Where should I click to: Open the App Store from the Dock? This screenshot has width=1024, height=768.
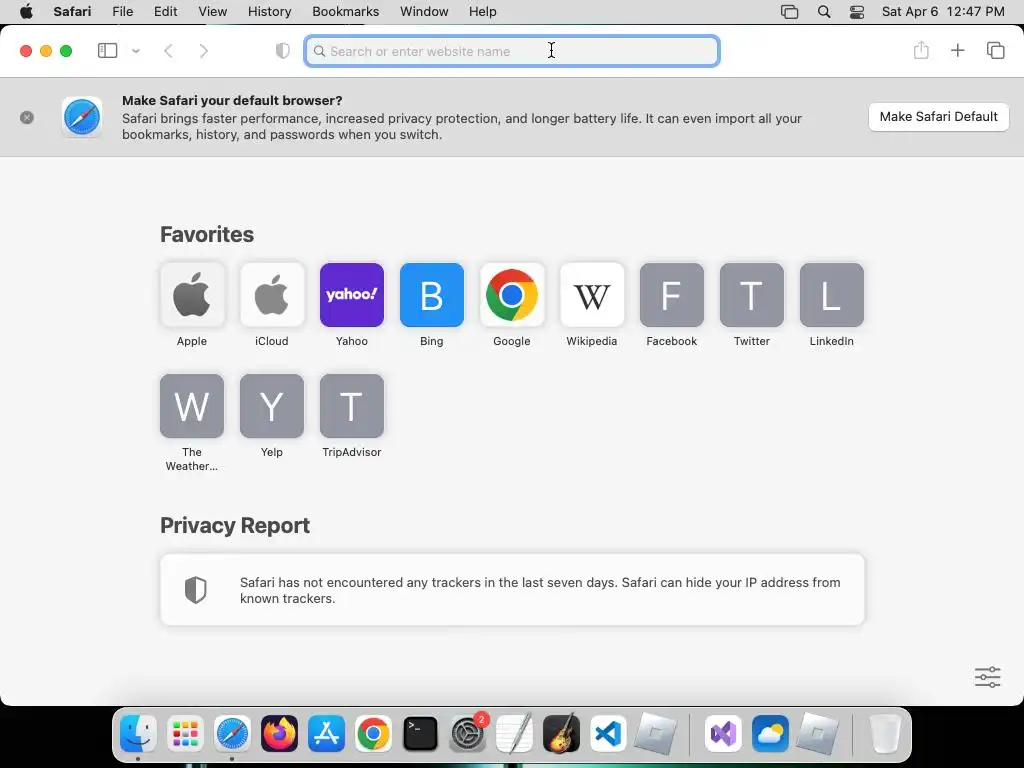click(327, 733)
